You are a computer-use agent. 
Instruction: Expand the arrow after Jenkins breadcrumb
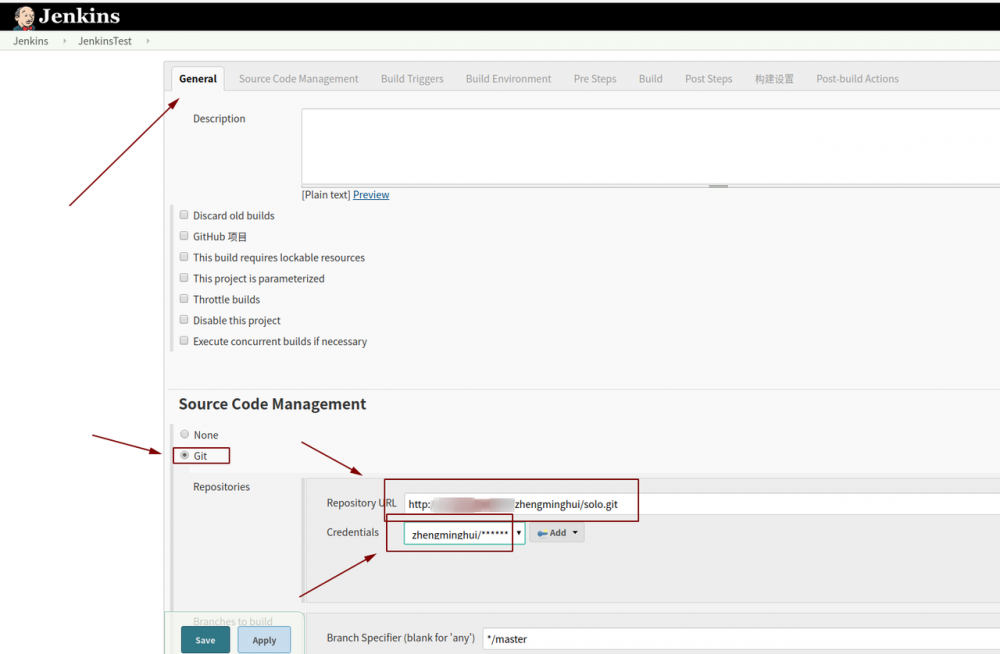[64, 41]
